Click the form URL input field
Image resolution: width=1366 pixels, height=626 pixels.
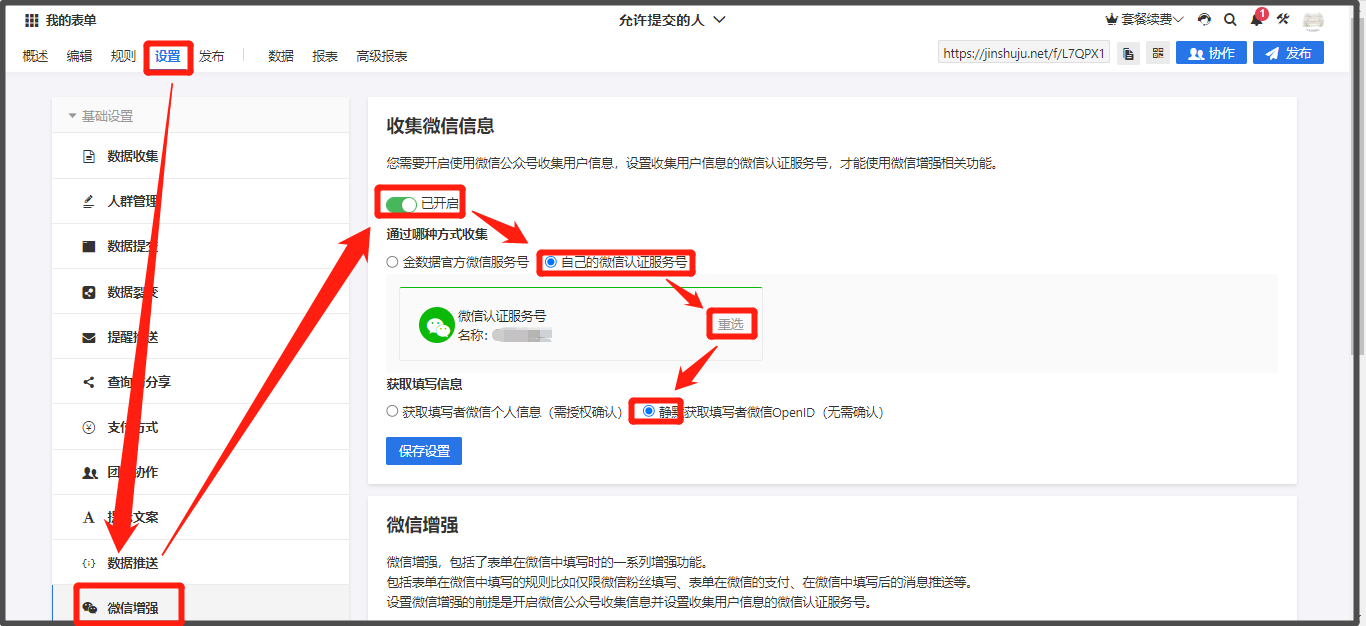pyautogui.click(x=1024, y=54)
